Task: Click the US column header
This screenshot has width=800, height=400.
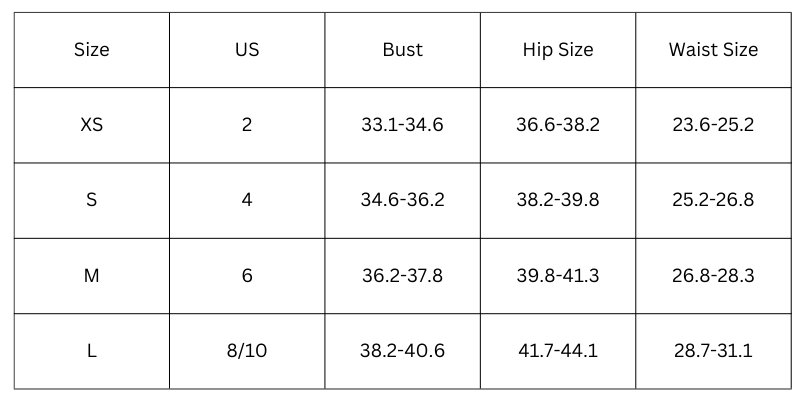Action: [247, 49]
